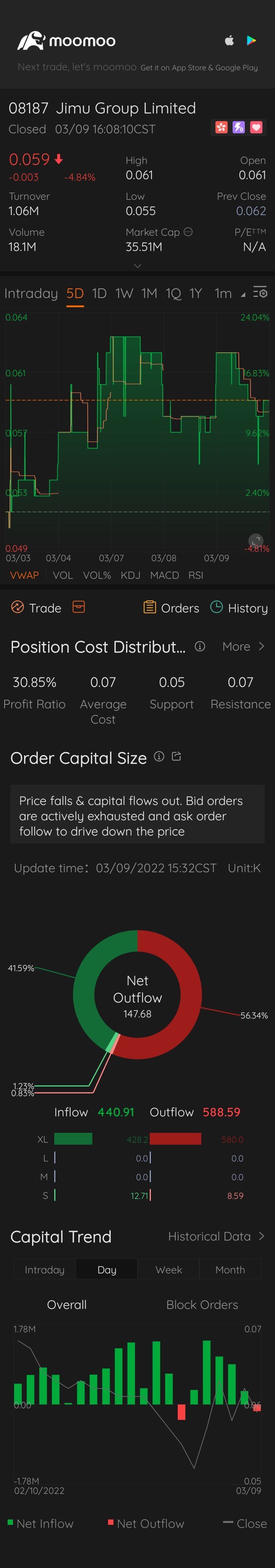Image resolution: width=275 pixels, height=1568 pixels.
Task: Switch Capital Trend to Week
Action: (168, 1270)
